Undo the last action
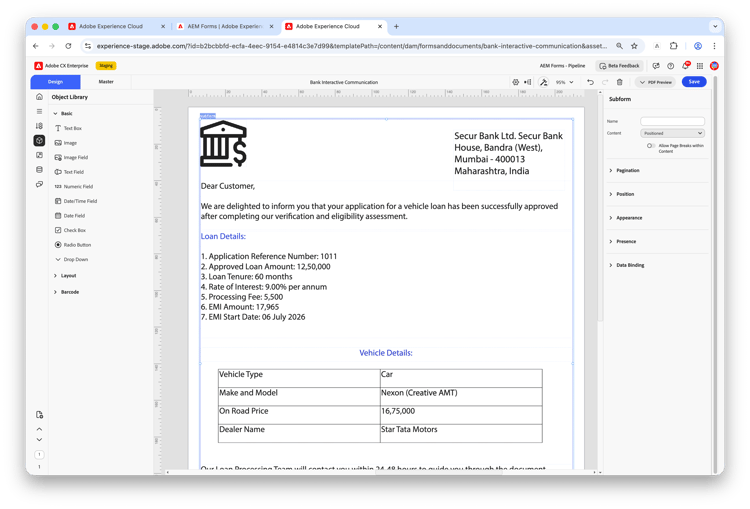 [x=590, y=82]
